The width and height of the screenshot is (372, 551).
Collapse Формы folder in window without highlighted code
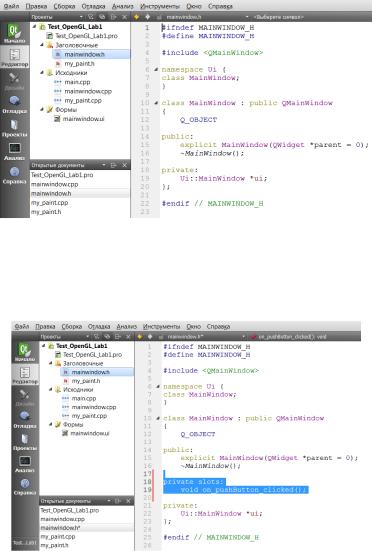pyautogui.click(x=42, y=109)
